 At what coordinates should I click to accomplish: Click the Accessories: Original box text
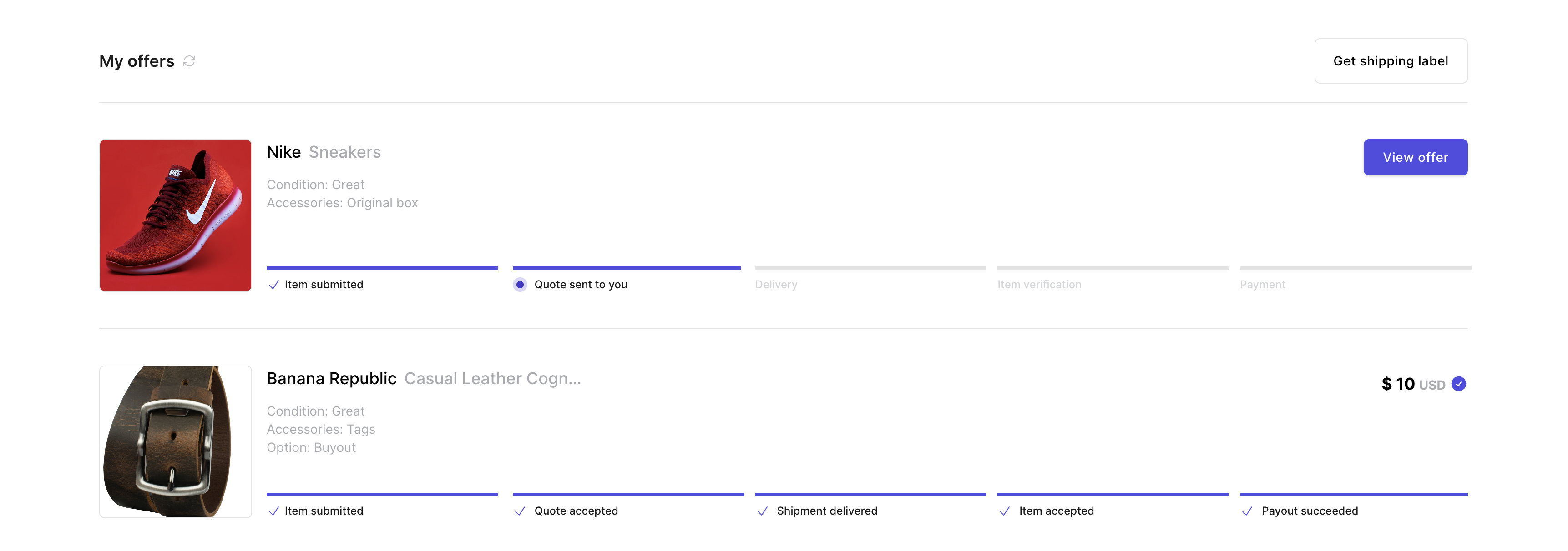pos(342,203)
